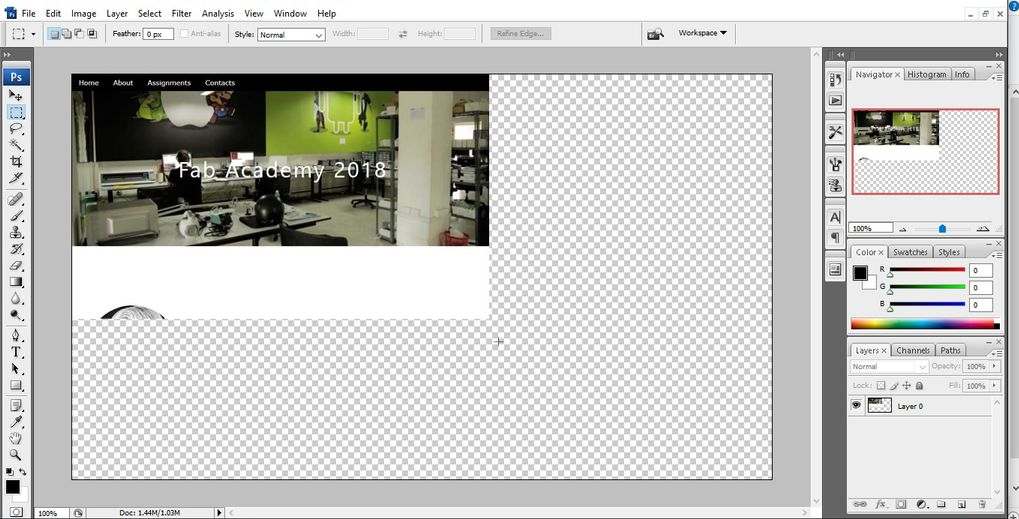Image resolution: width=1019 pixels, height=519 pixels.
Task: Select the History Brush tool
Action: click(x=16, y=249)
